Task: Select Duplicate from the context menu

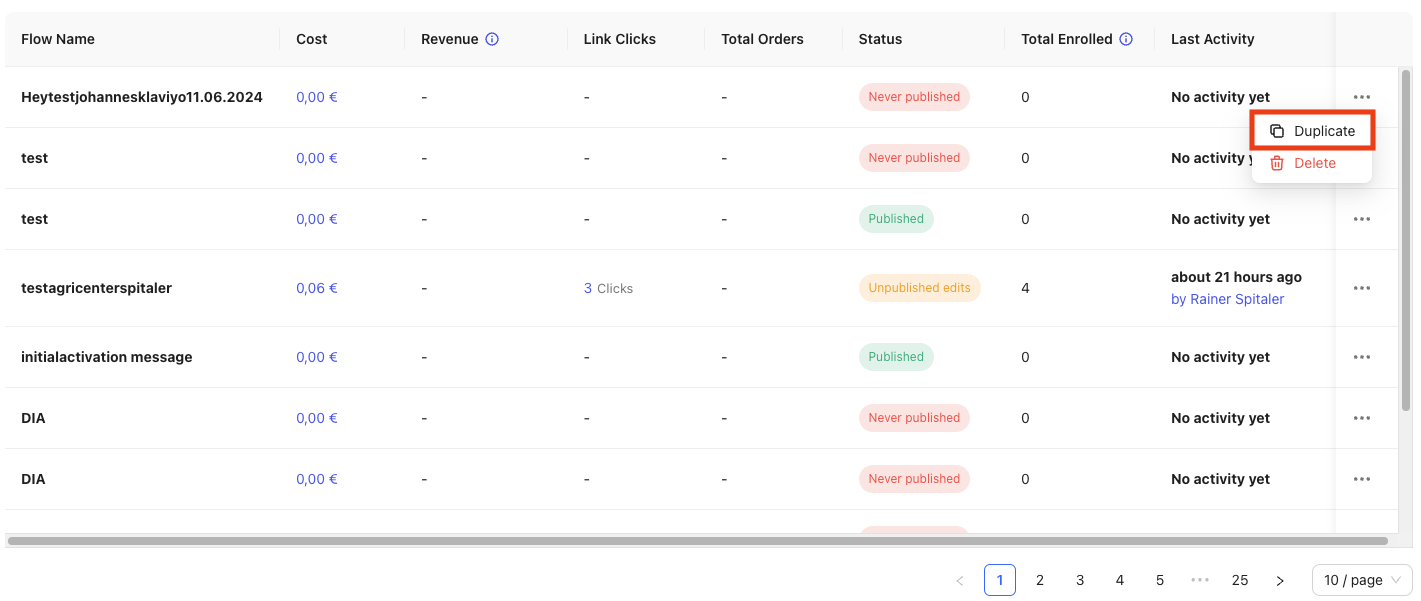Action: [x=1312, y=131]
